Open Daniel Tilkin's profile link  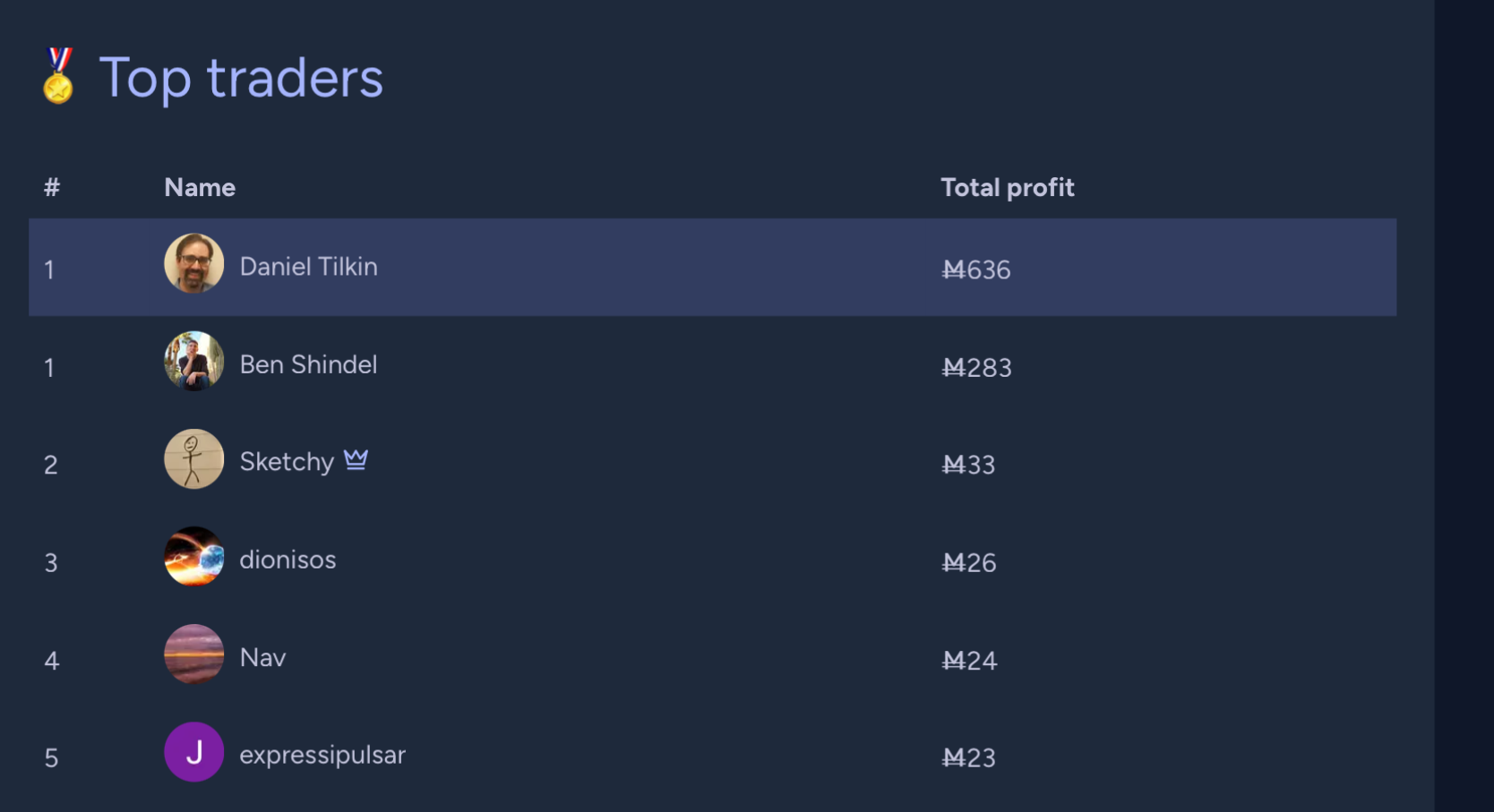308,267
